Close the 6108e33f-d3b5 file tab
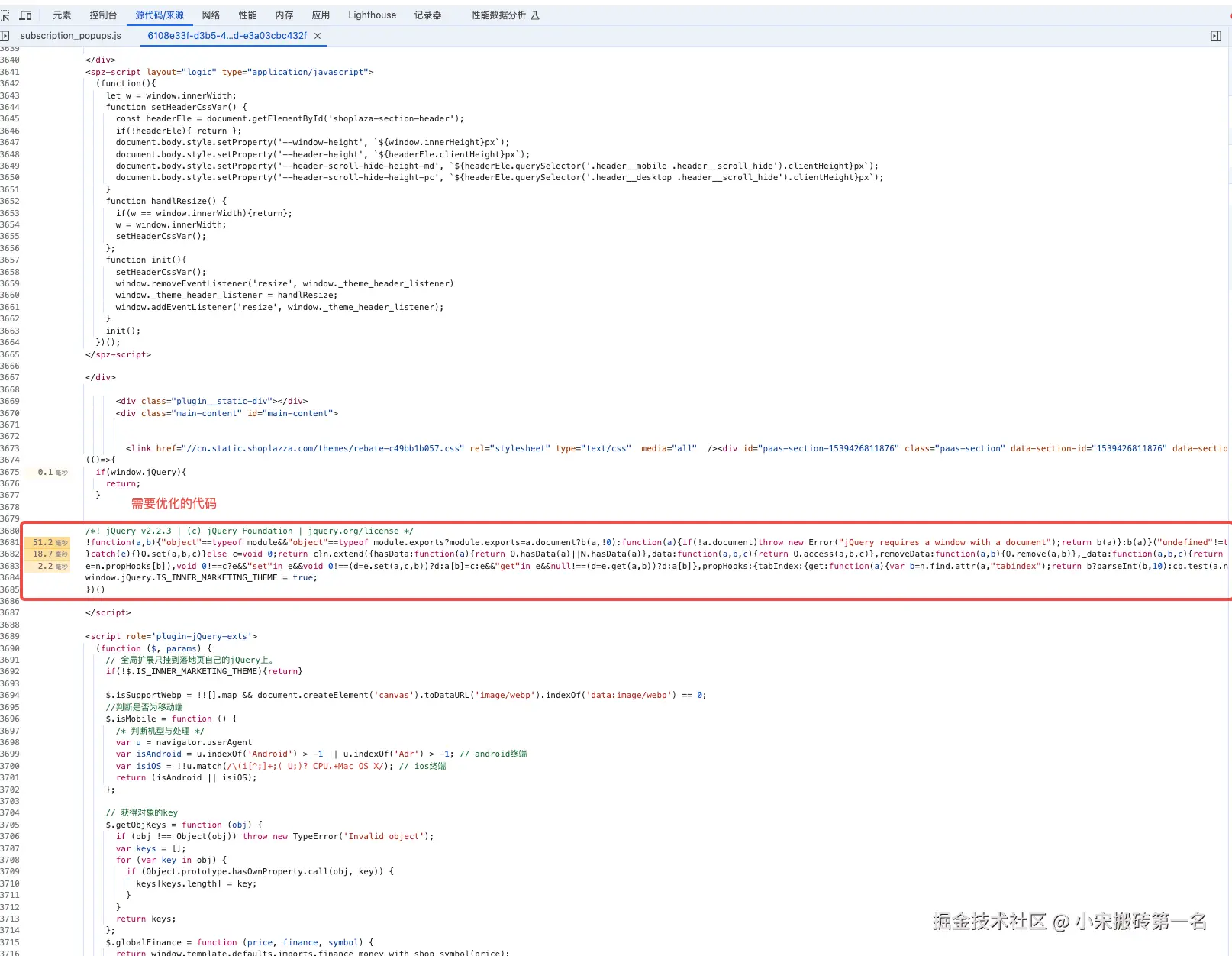 click(x=318, y=36)
